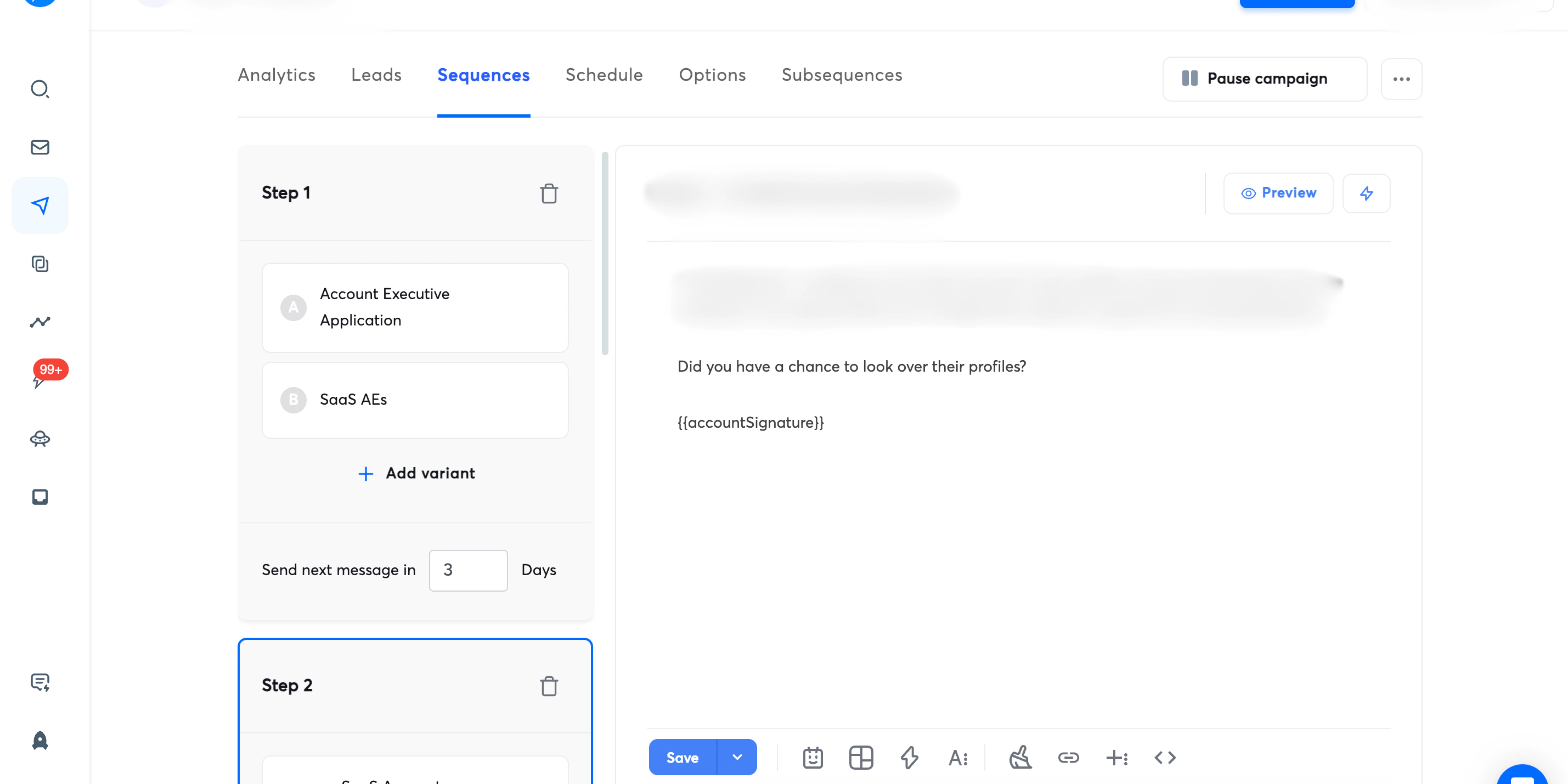Image resolution: width=1568 pixels, height=784 pixels.
Task: Insert variable via lightning toolbar icon
Action: click(909, 758)
